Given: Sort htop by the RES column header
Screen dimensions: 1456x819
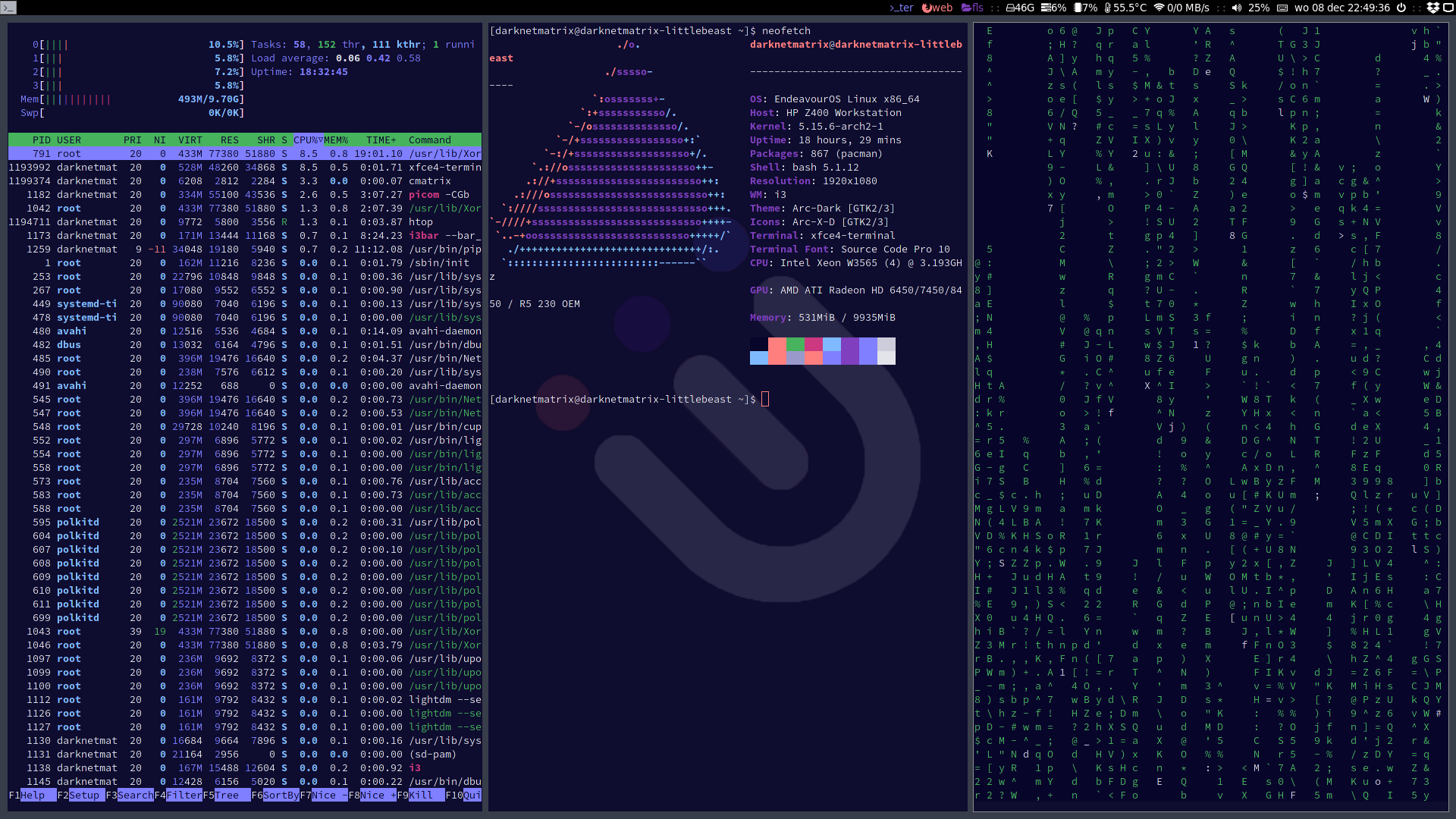Looking at the screenshot, I should pyautogui.click(x=230, y=140).
